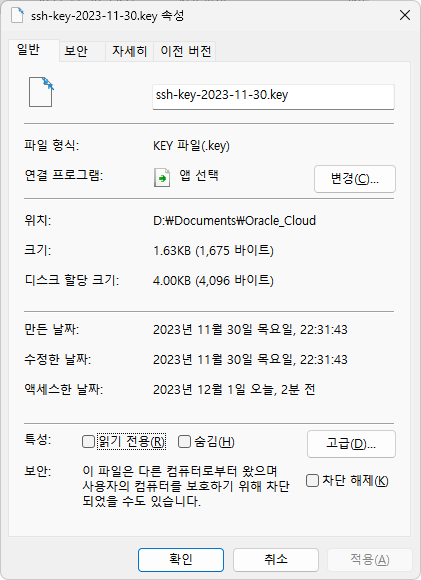Viewport: 421px width, 580px height.
Task: Enable the 읽기 전용(R) checkbox
Action: [88, 441]
